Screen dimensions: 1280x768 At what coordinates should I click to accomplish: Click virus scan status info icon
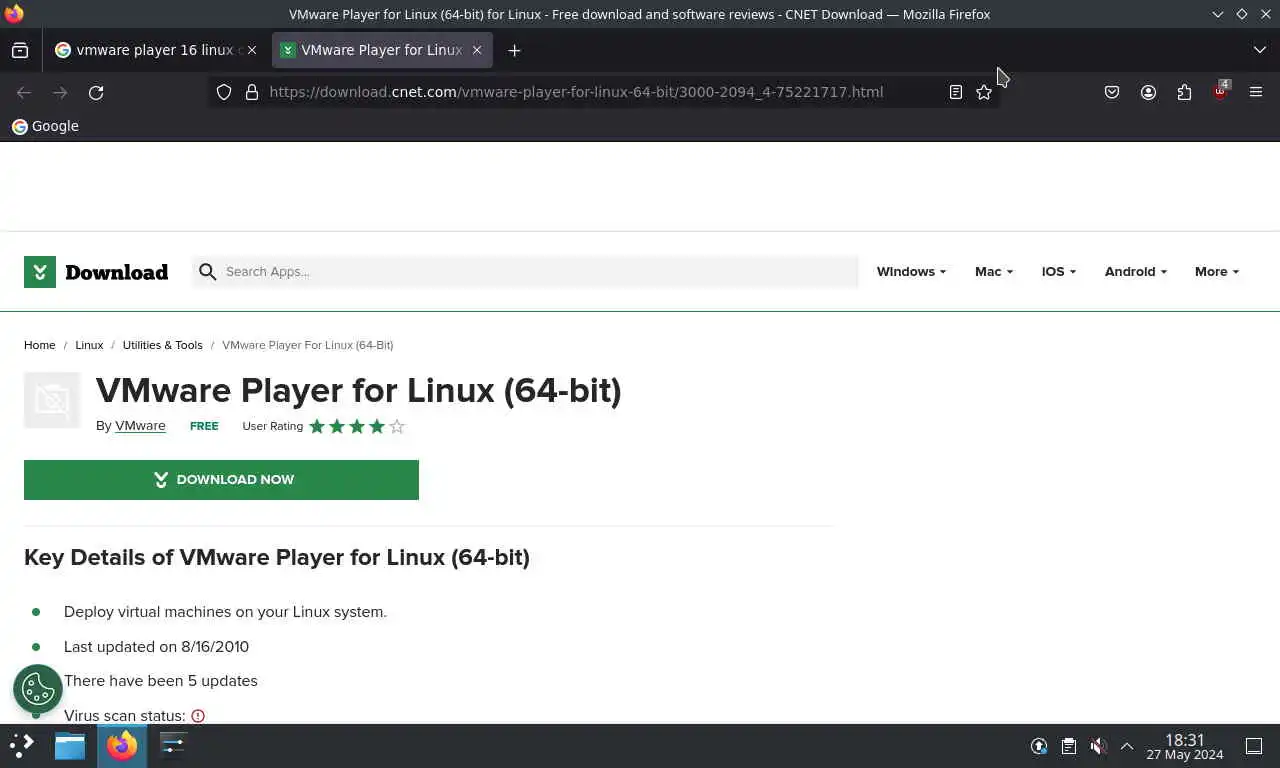pyautogui.click(x=198, y=716)
